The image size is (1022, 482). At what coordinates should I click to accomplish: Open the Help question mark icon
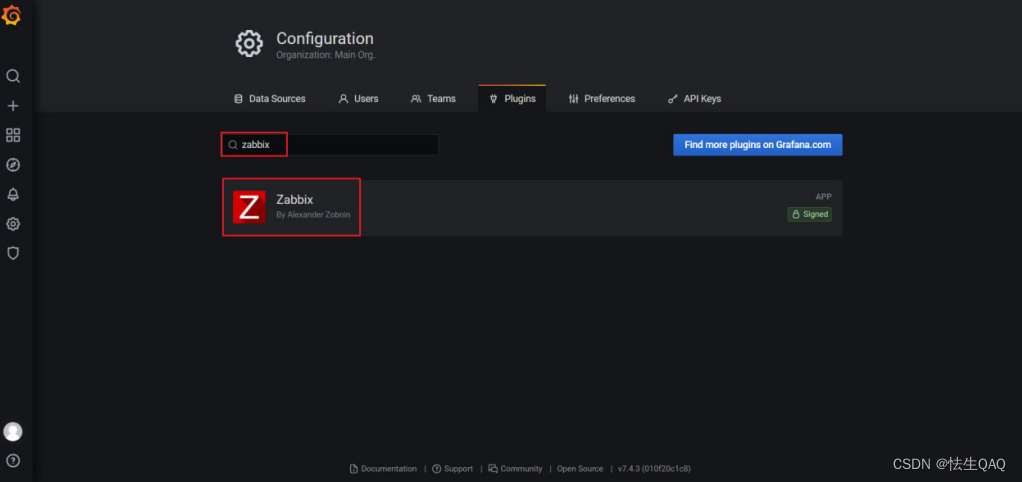13,461
